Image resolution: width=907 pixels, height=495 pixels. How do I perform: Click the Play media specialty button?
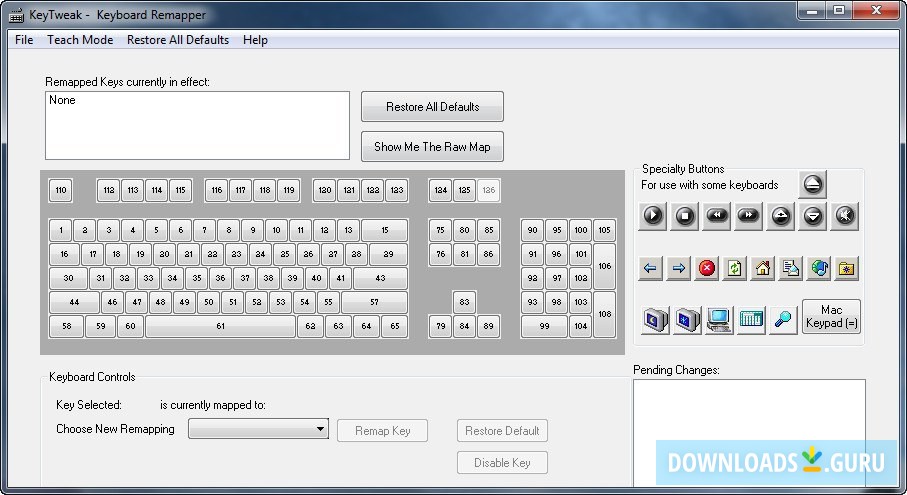click(x=652, y=216)
